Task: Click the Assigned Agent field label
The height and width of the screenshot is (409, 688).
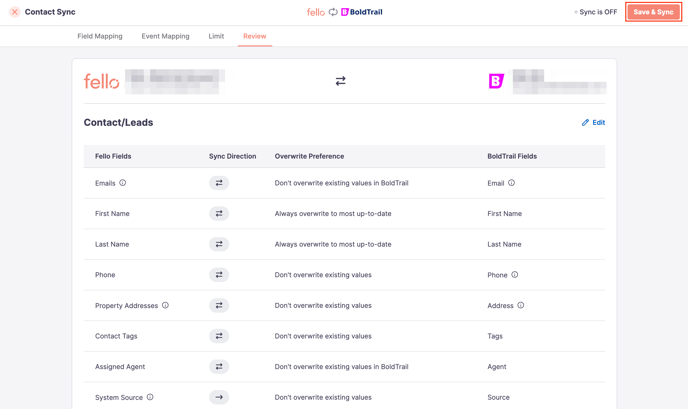Action: click(x=120, y=366)
